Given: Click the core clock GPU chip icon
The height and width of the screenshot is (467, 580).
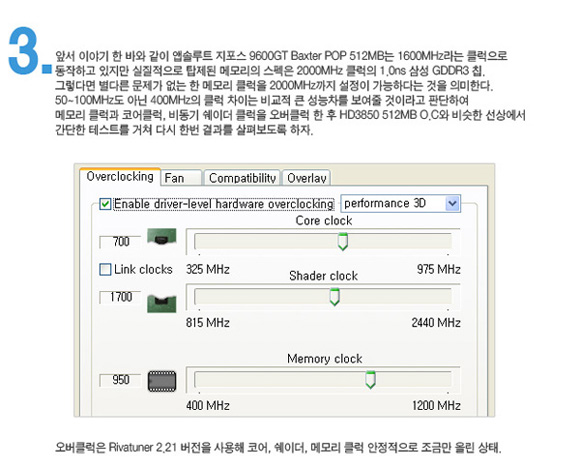Looking at the screenshot, I should (162, 237).
